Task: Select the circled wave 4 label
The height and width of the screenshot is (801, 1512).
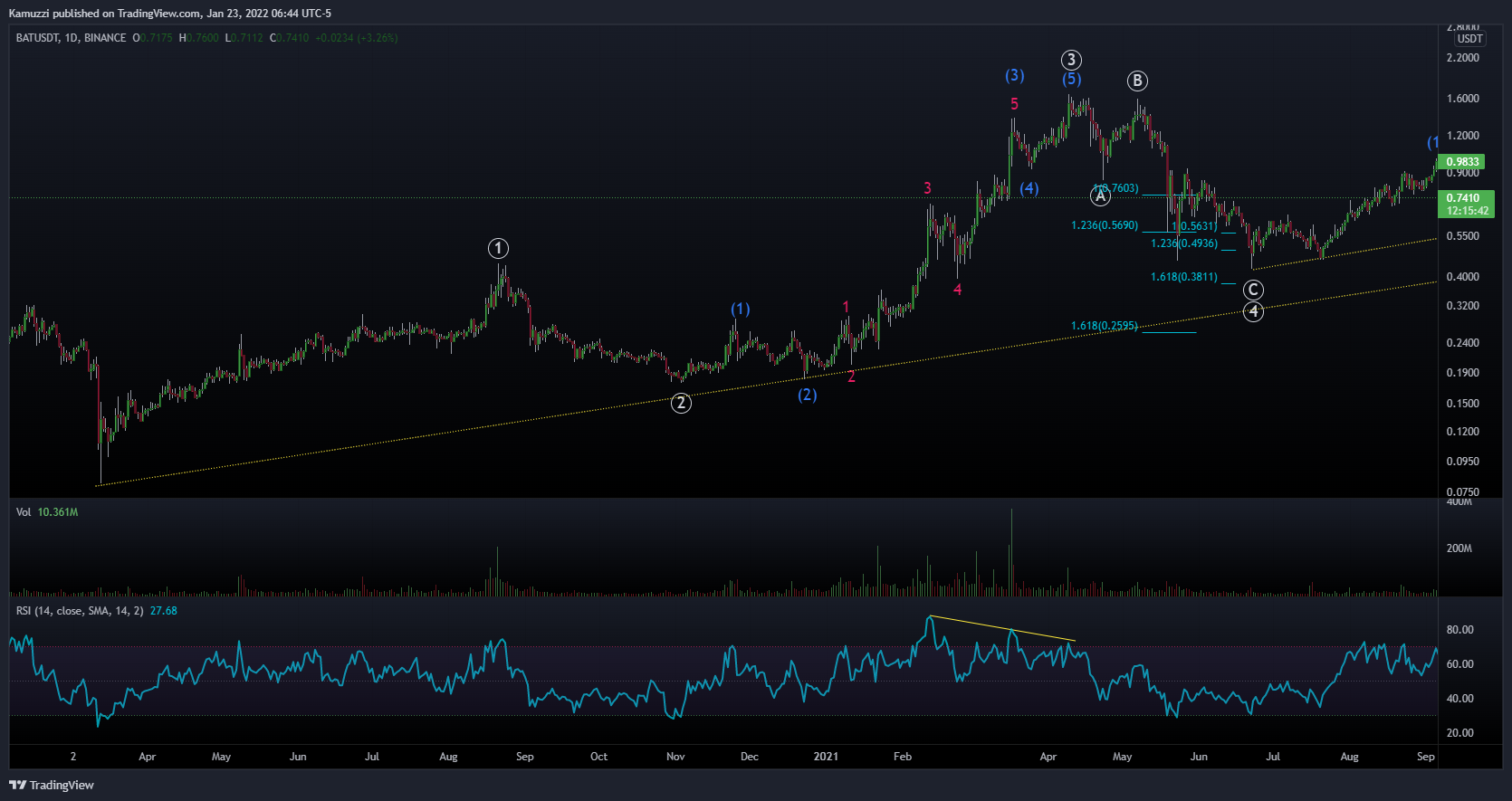Action: (1253, 311)
